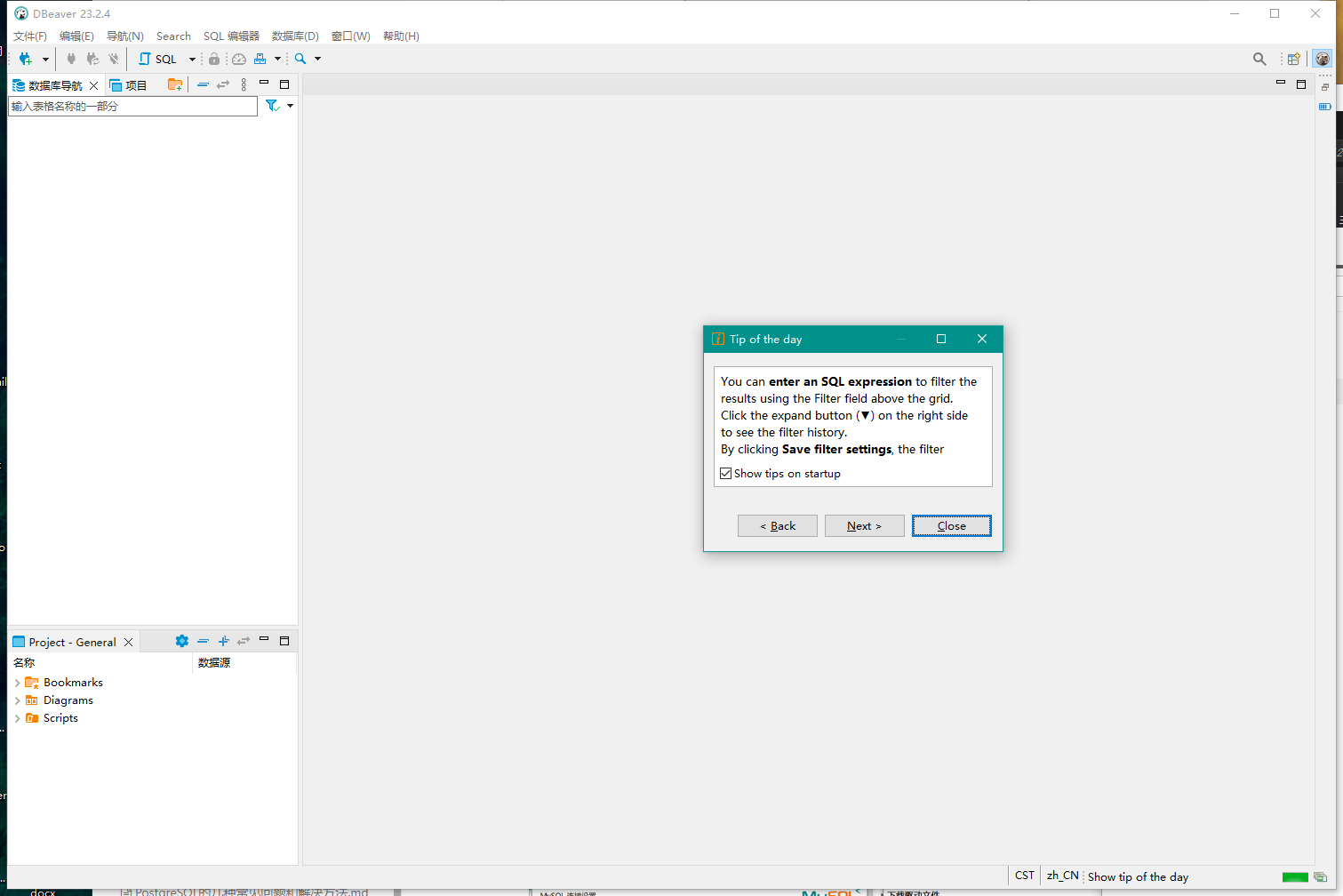1343x896 pixels.
Task: Click the Open Perspective icon
Action: click(x=1294, y=59)
